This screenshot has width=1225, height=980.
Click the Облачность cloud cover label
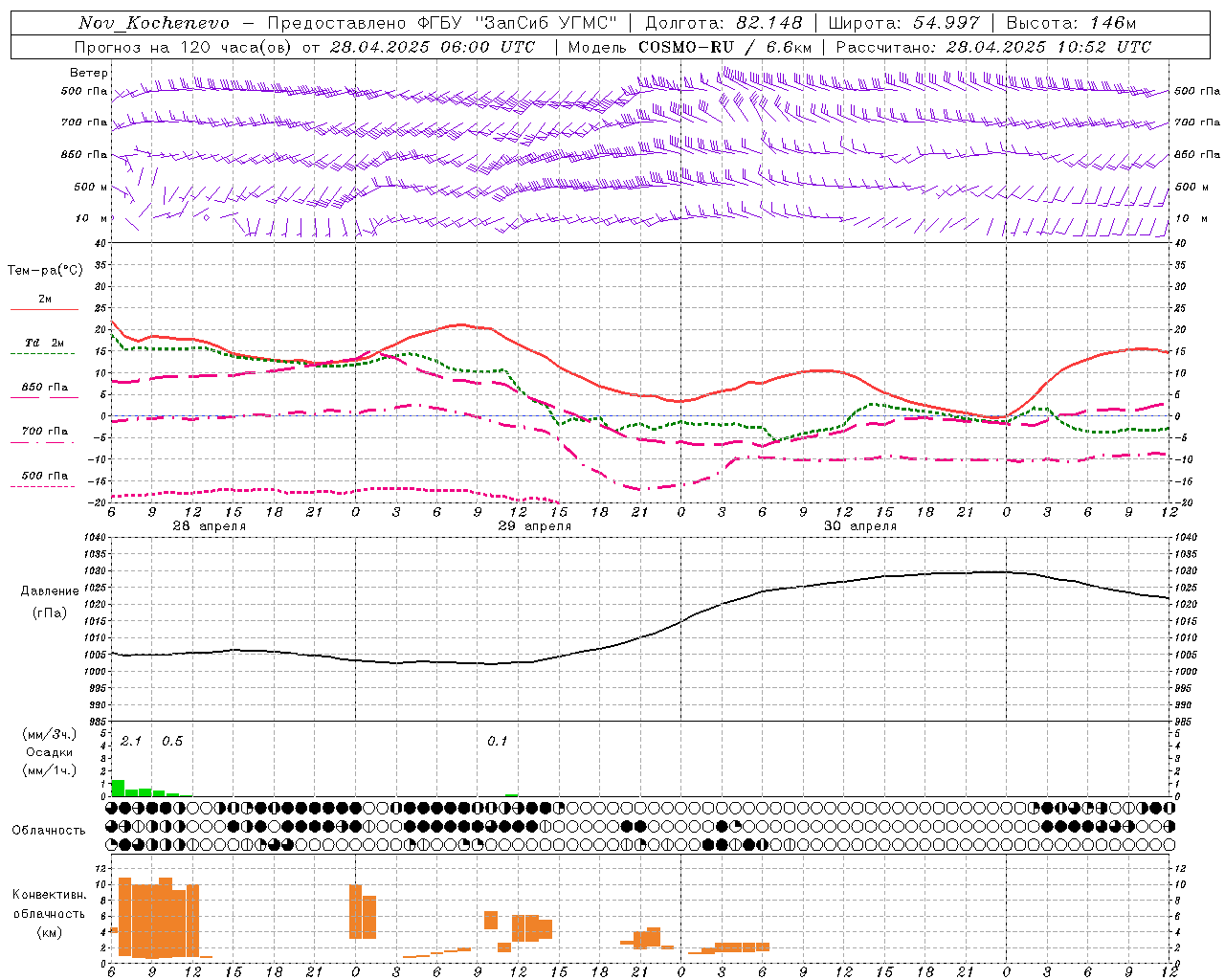click(x=49, y=830)
